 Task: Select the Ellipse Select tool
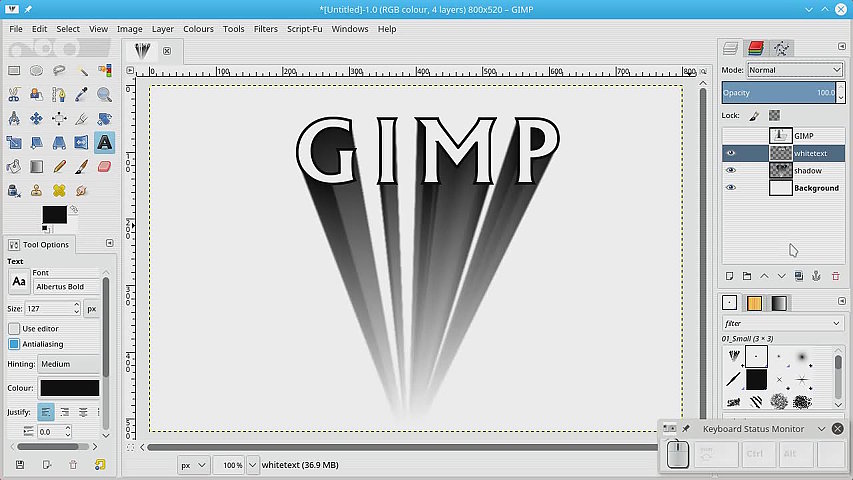click(36, 70)
